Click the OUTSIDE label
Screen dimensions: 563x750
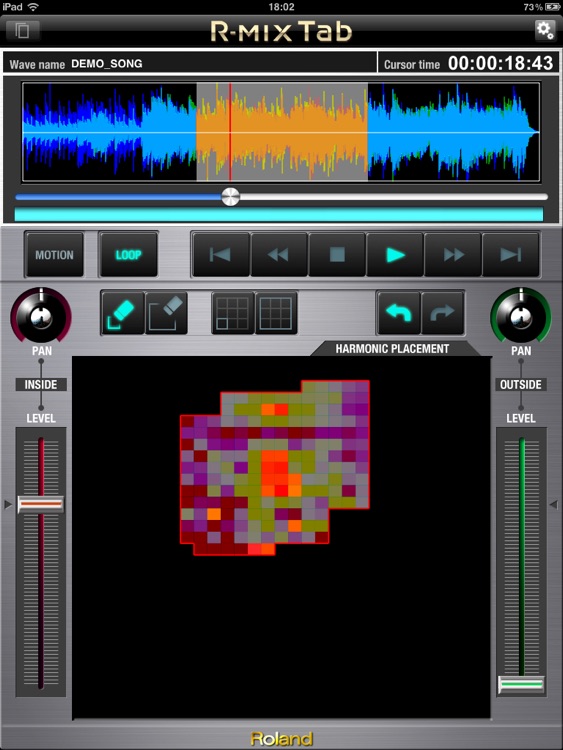(520, 385)
